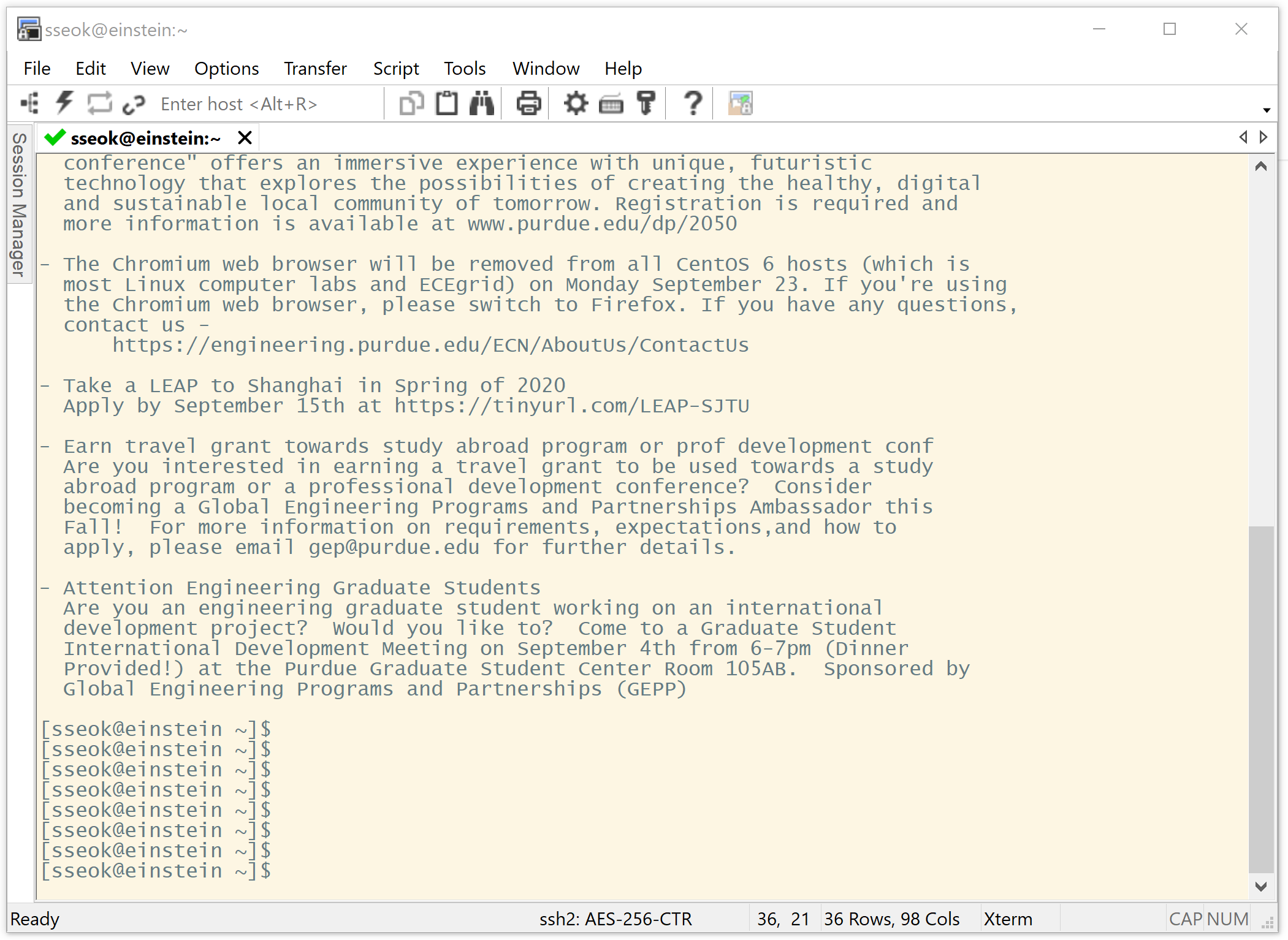The image size is (1288, 940).
Task: Expand the toolbar options overflow arrow
Action: coord(1267,110)
